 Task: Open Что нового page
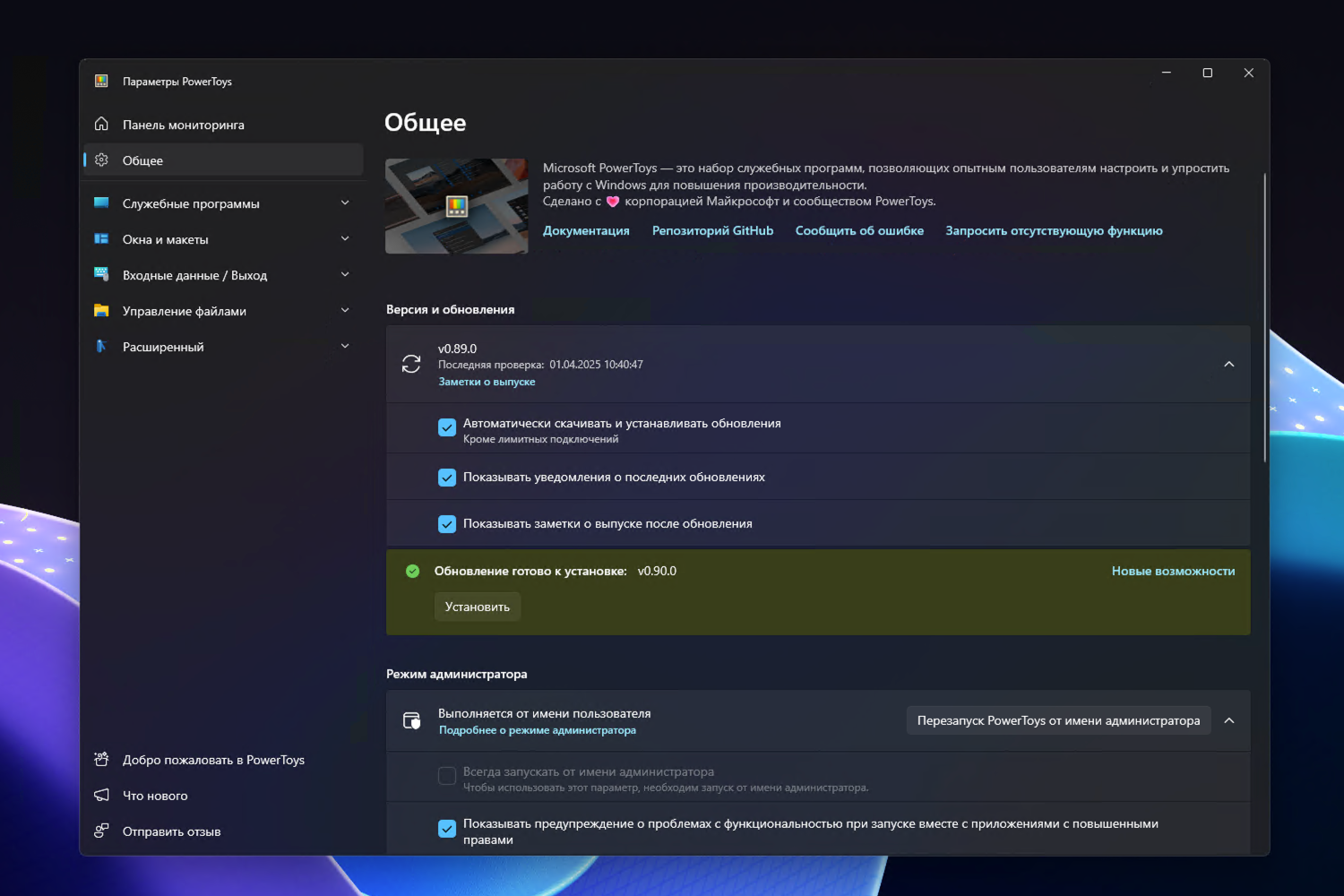click(223, 796)
